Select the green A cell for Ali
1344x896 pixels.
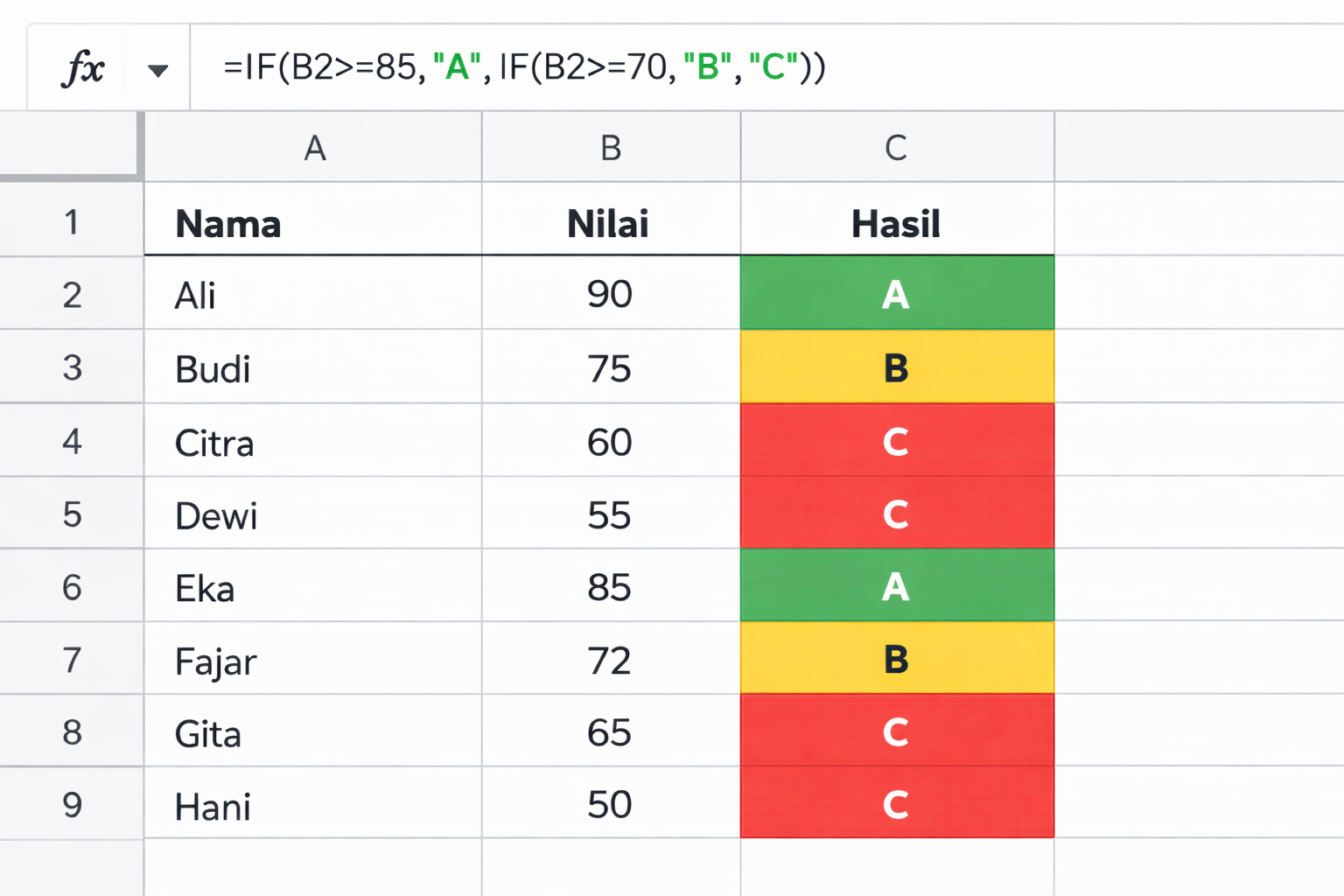(x=896, y=294)
